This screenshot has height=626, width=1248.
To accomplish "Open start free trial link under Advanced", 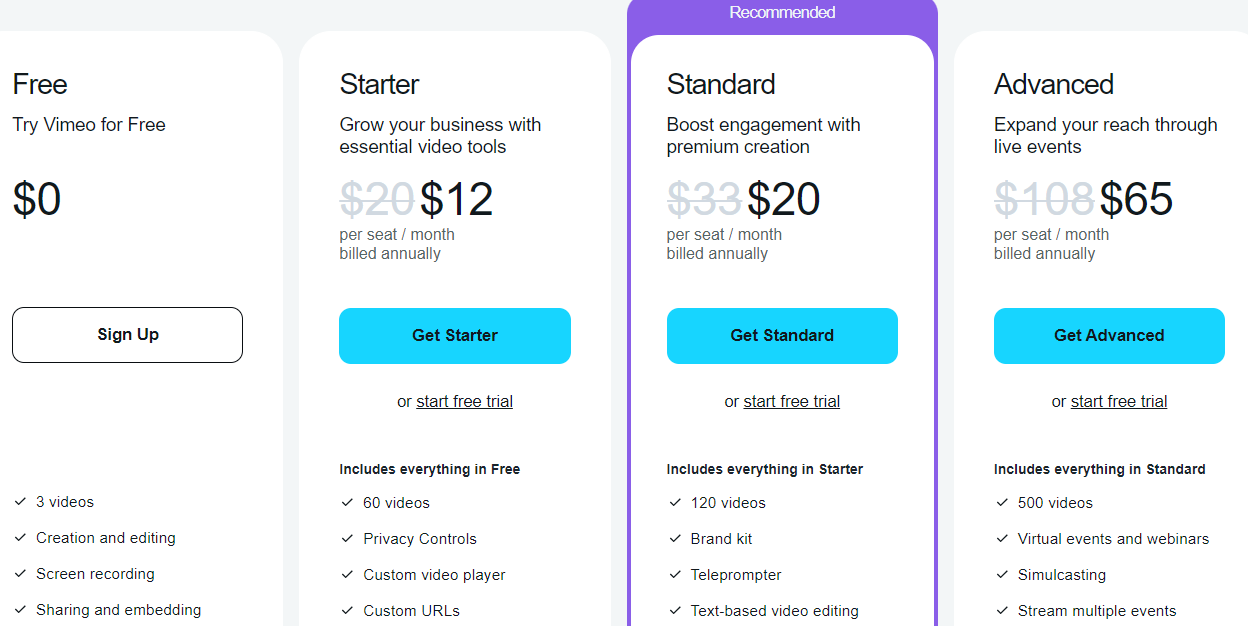I will (x=1119, y=401).
